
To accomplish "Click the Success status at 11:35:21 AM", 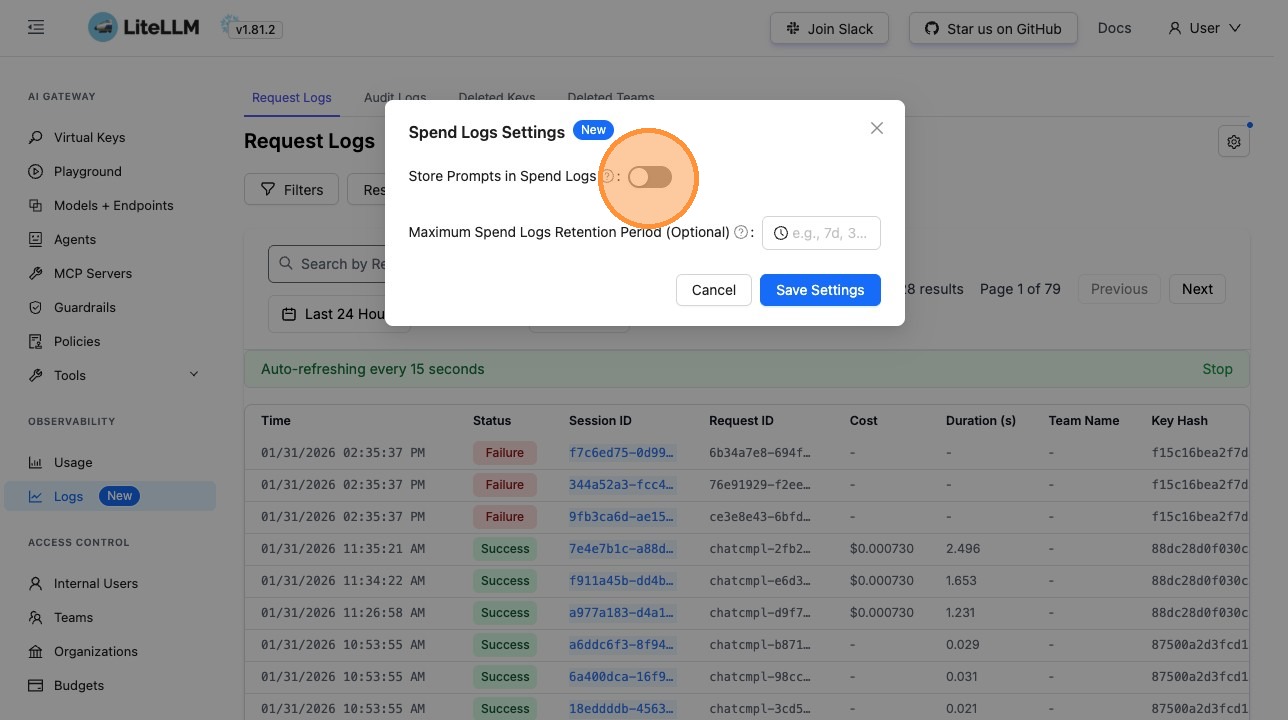I will 505,549.
